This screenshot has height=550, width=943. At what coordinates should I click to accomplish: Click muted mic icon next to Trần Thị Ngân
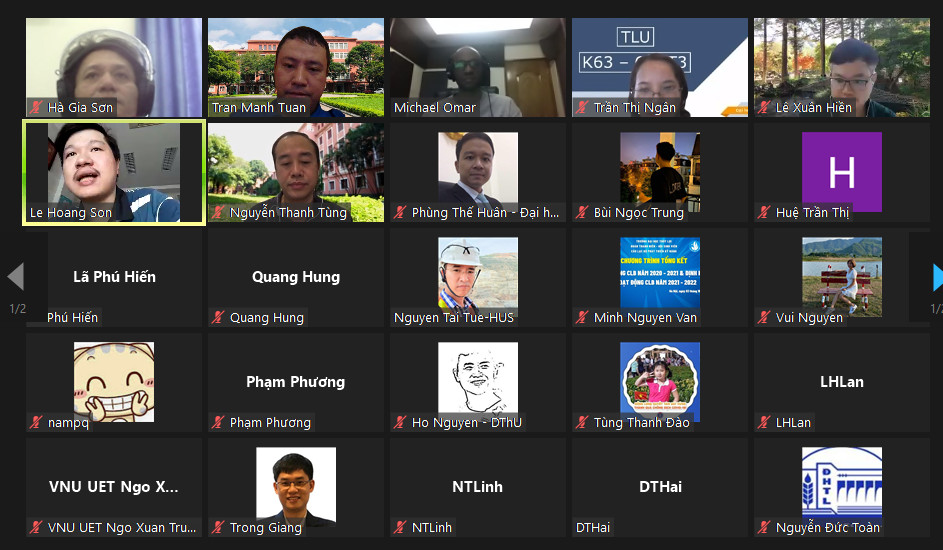(x=582, y=108)
